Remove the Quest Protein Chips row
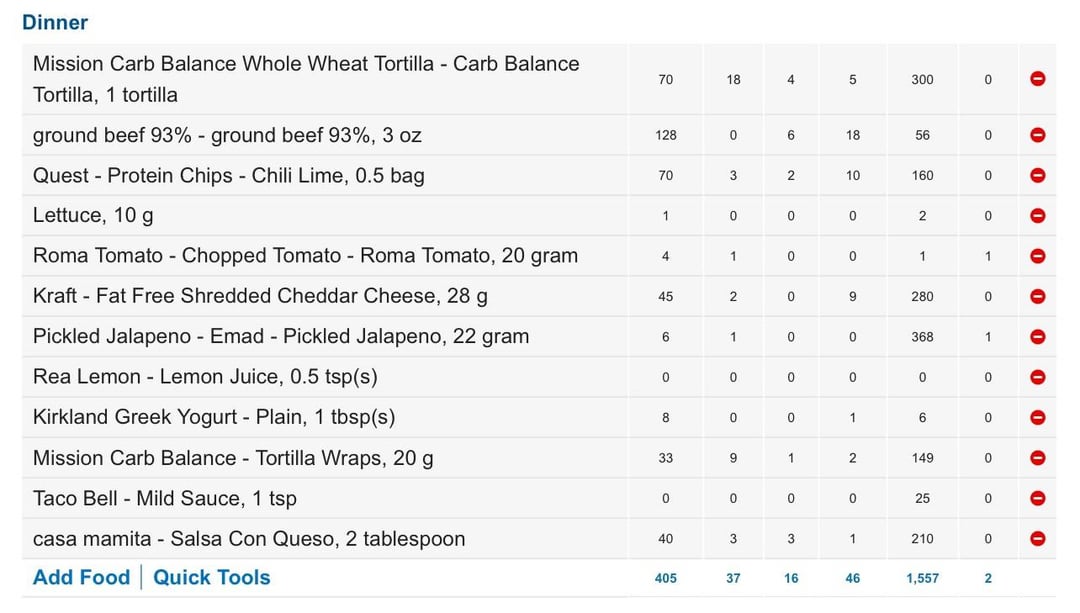 (x=1037, y=176)
